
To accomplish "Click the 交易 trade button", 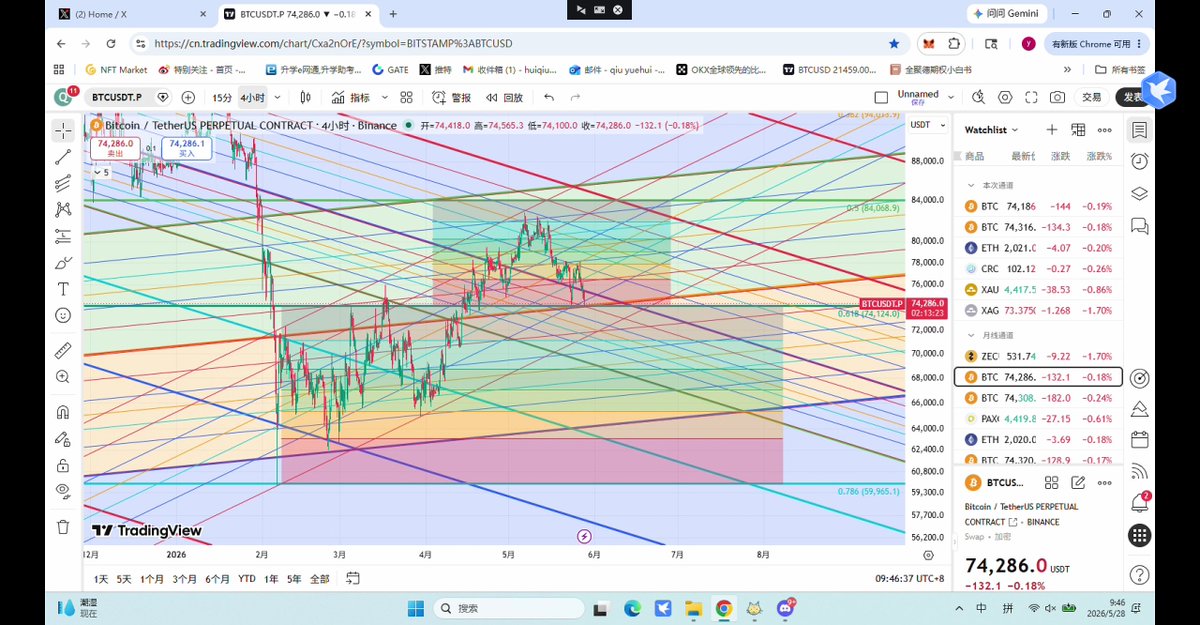I will tap(1092, 97).
